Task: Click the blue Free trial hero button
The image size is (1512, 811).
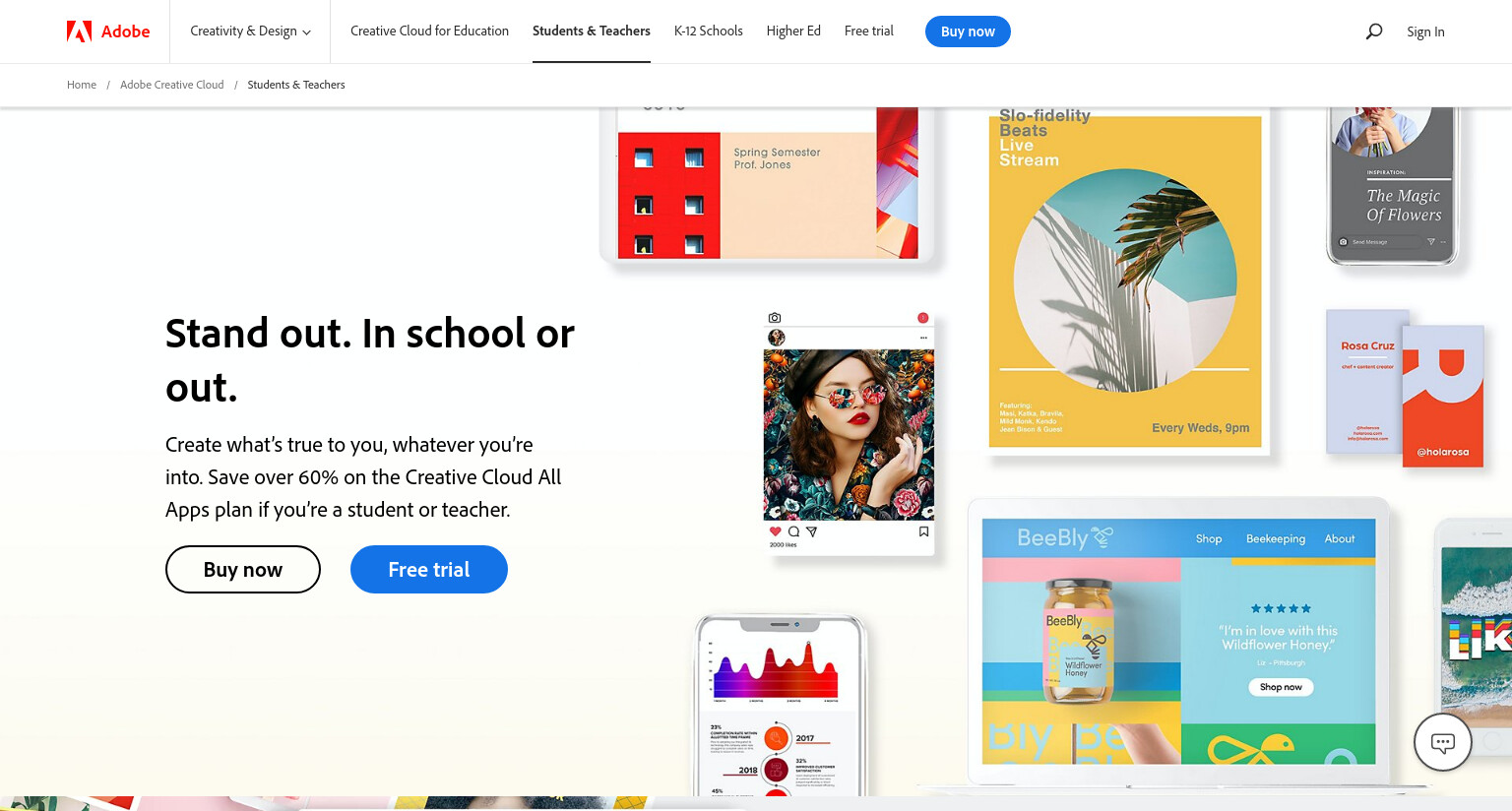Action: pos(429,570)
